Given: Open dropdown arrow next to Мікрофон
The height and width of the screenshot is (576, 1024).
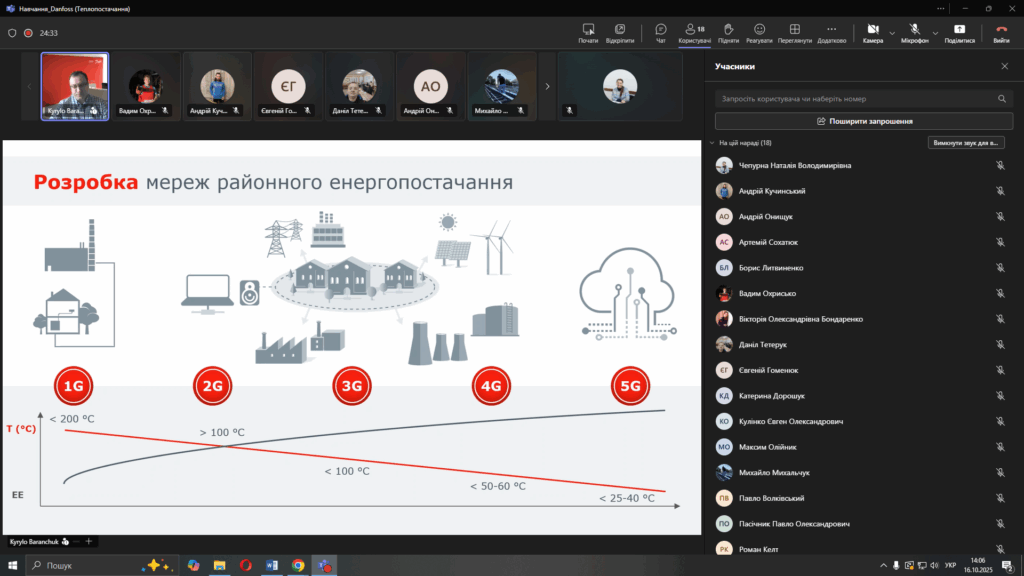Looking at the screenshot, I should (x=934, y=32).
